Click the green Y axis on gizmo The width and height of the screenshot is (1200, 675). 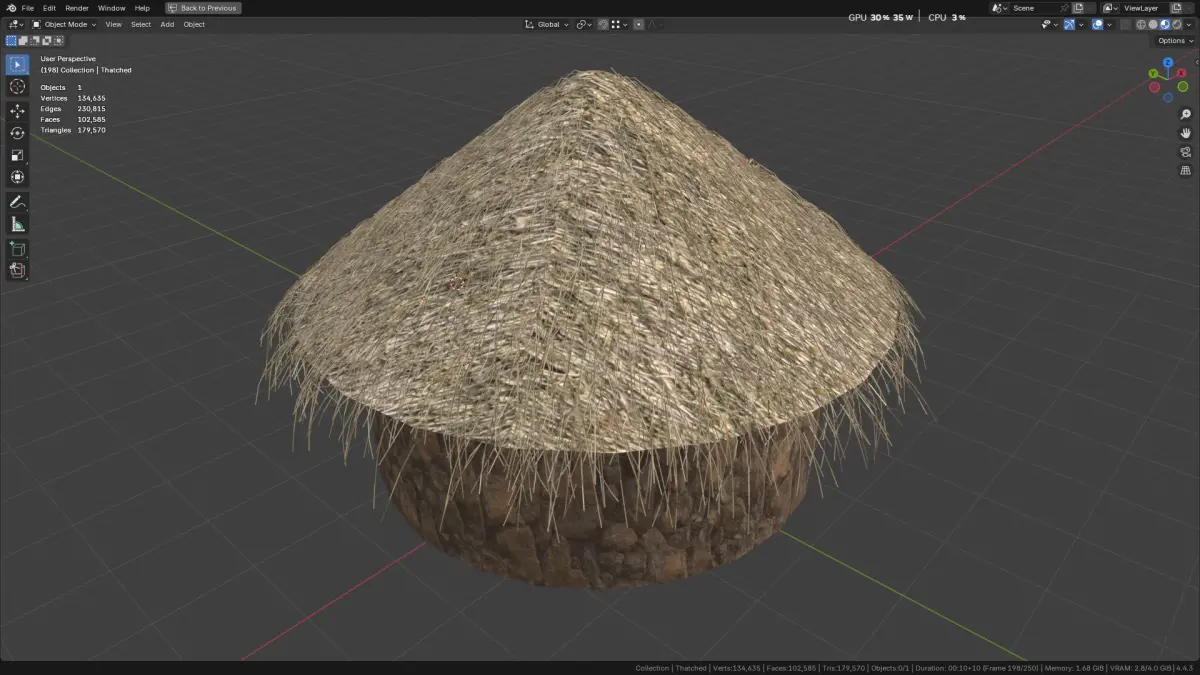coord(1154,73)
